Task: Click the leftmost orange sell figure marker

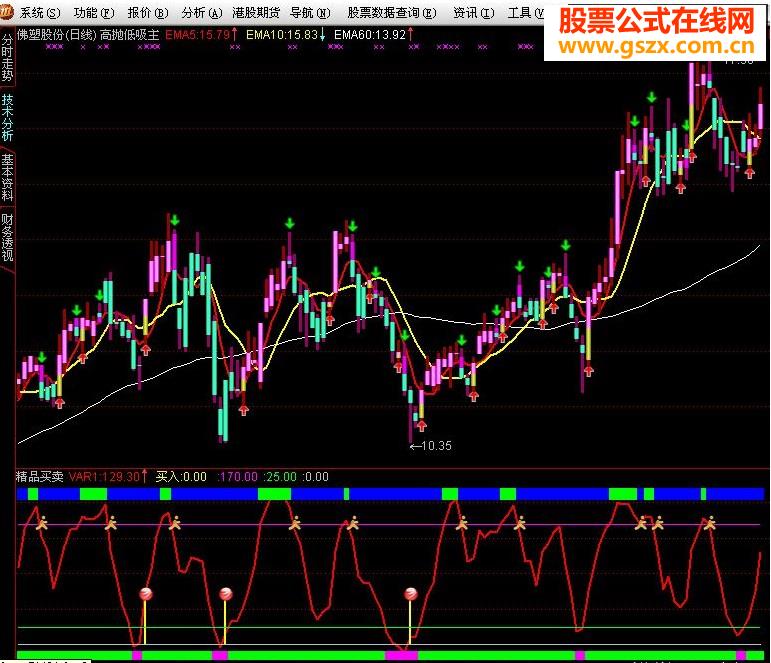Action: point(42,523)
